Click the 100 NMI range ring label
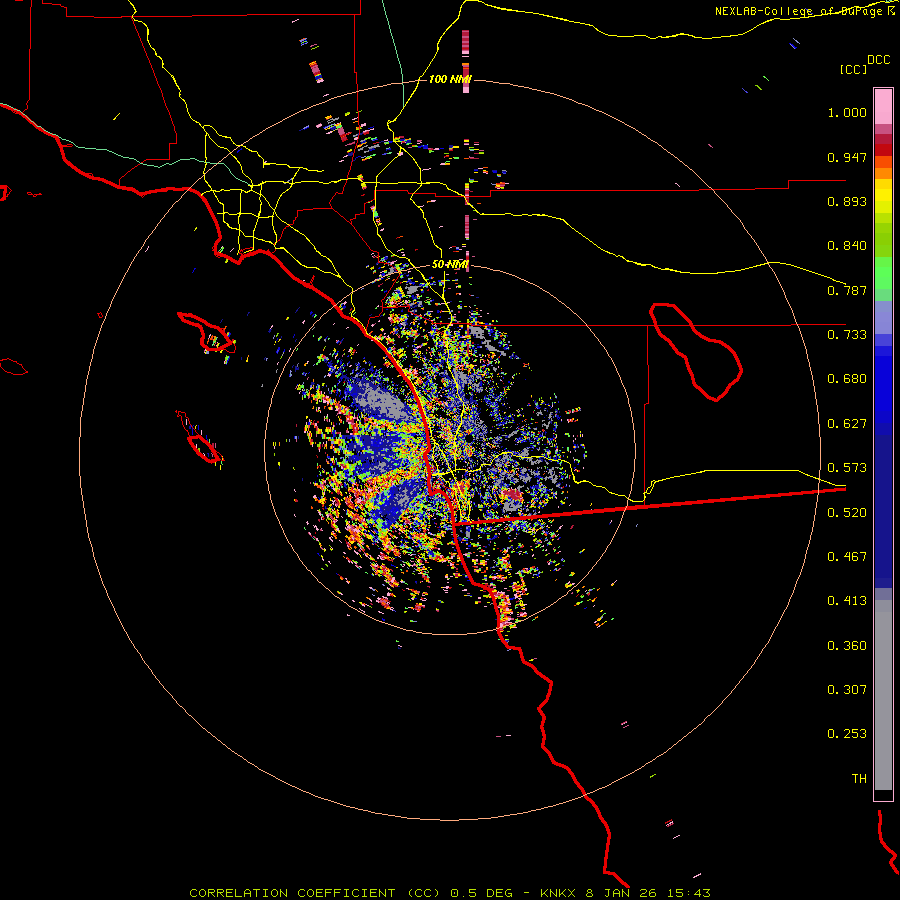900x900 pixels. click(450, 79)
